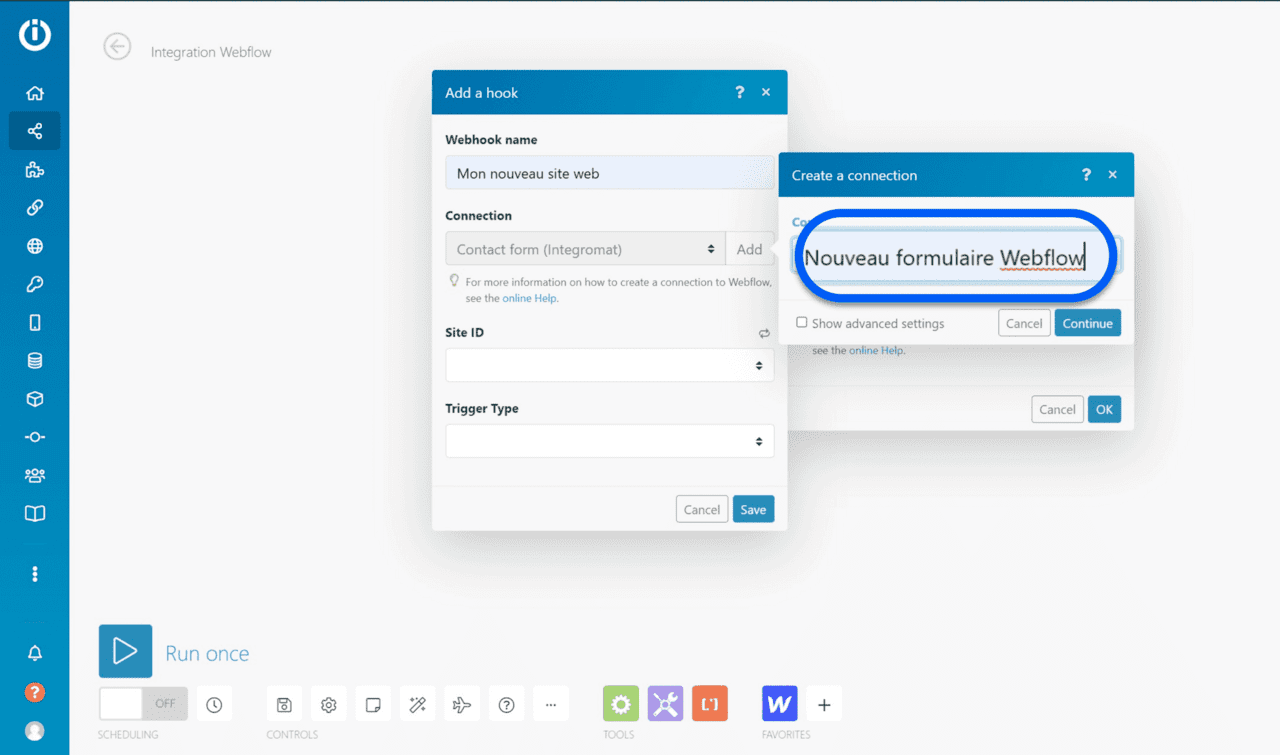The image size is (1280, 755).
Task: Open Devices phone icon in sidebar
Action: click(x=35, y=322)
